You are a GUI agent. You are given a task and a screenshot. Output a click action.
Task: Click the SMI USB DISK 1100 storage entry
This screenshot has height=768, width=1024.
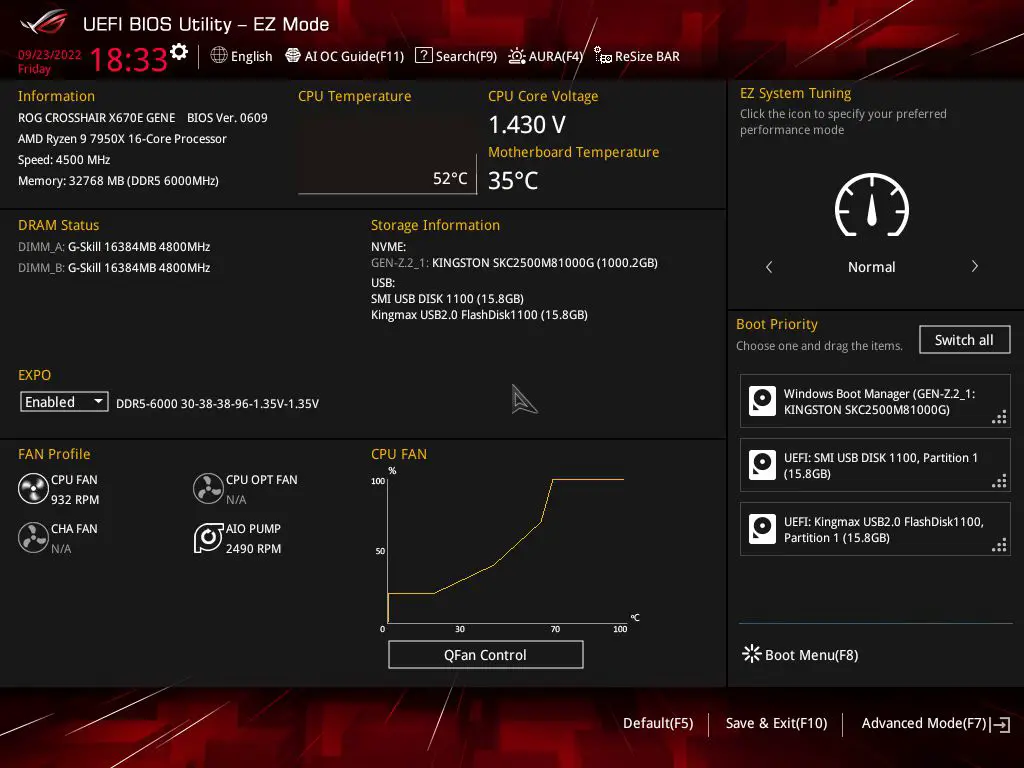coord(447,298)
